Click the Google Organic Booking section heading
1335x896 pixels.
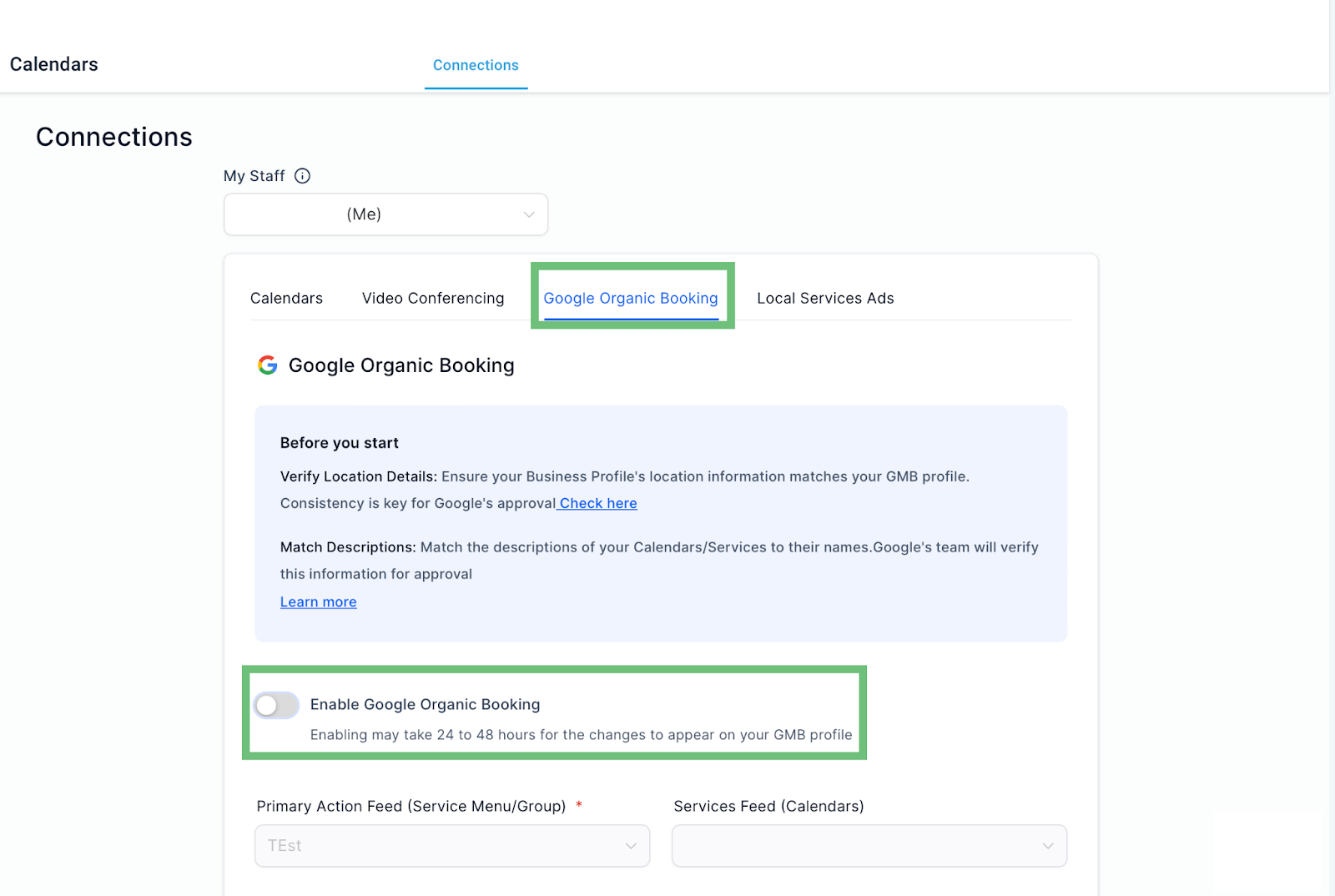point(401,365)
